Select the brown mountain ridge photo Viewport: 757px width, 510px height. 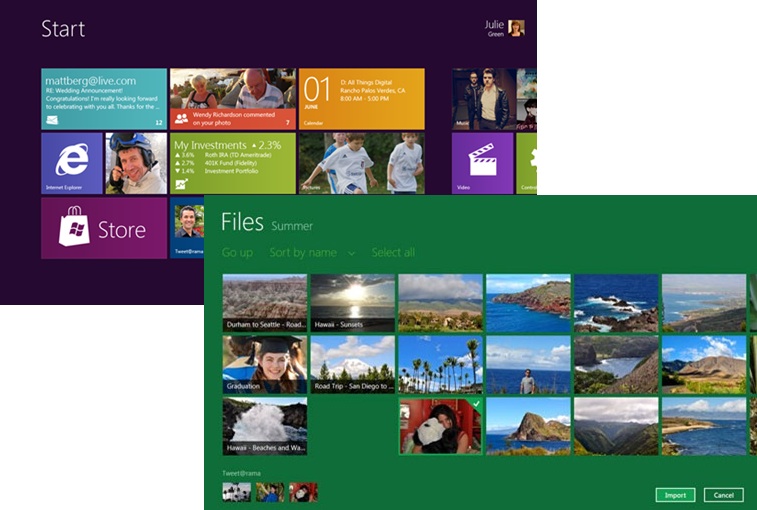(704, 365)
